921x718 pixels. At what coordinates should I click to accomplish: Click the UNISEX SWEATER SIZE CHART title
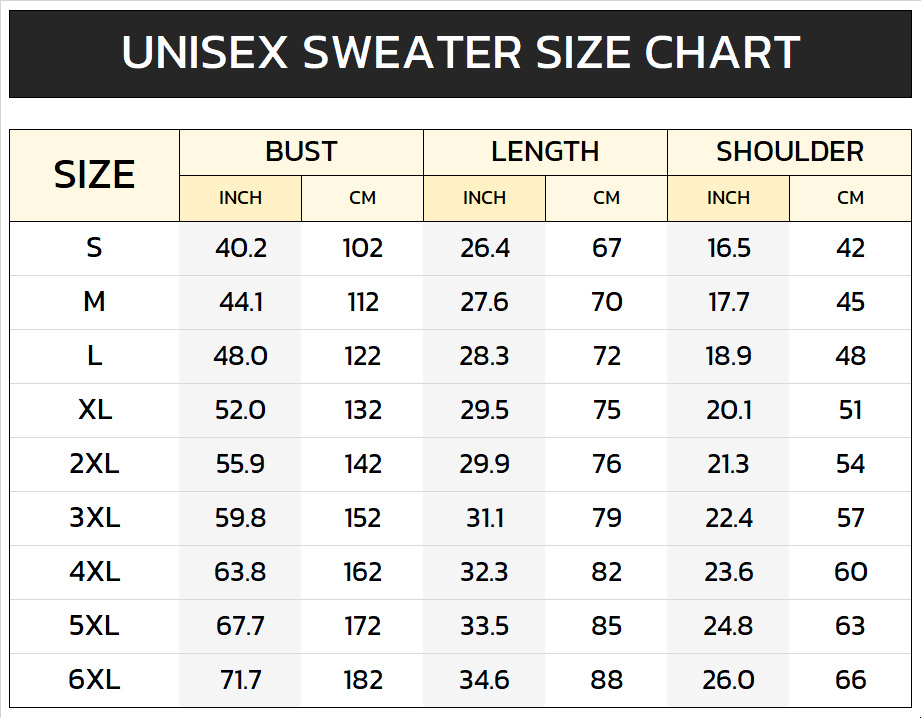pyautogui.click(x=460, y=53)
